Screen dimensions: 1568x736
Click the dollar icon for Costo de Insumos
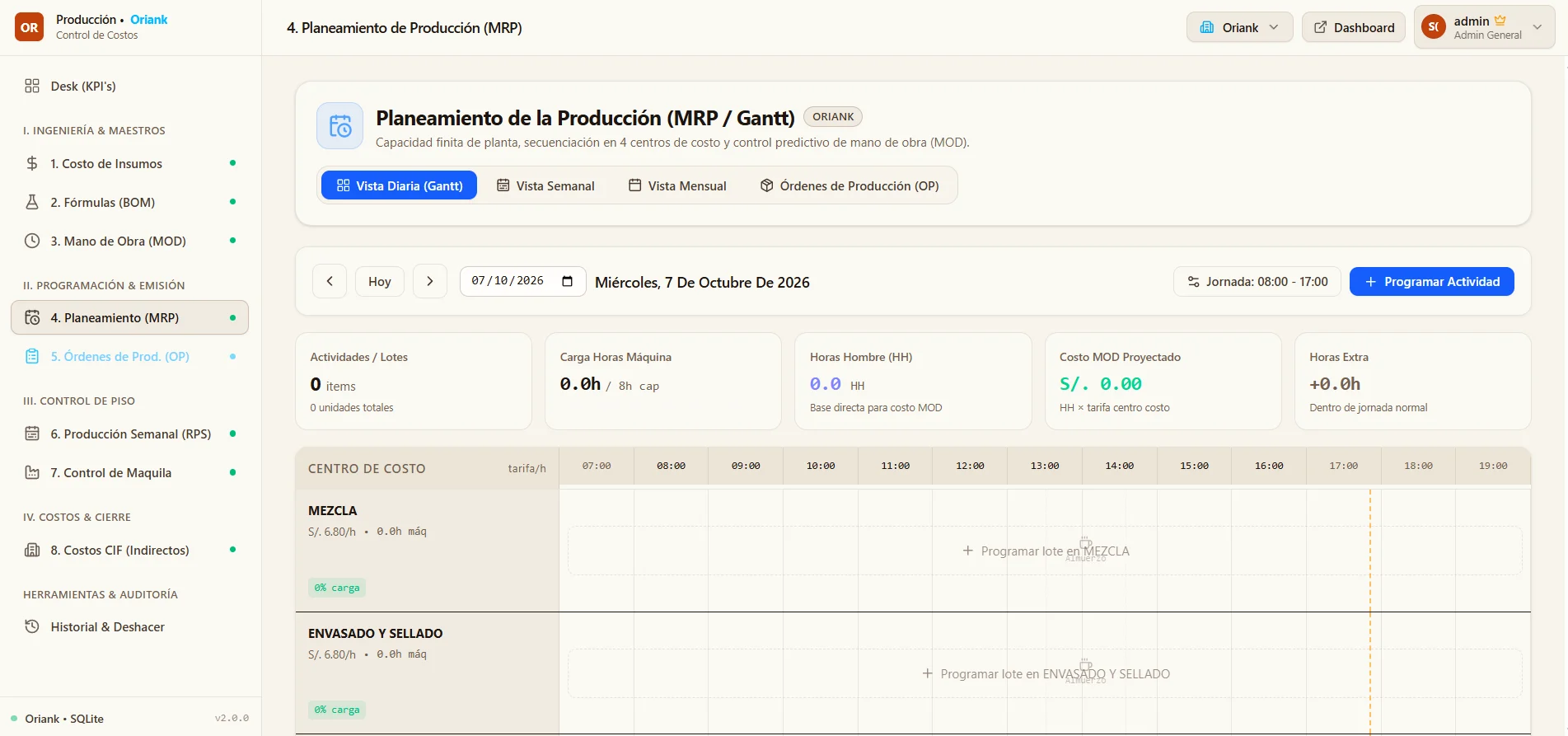(32, 163)
